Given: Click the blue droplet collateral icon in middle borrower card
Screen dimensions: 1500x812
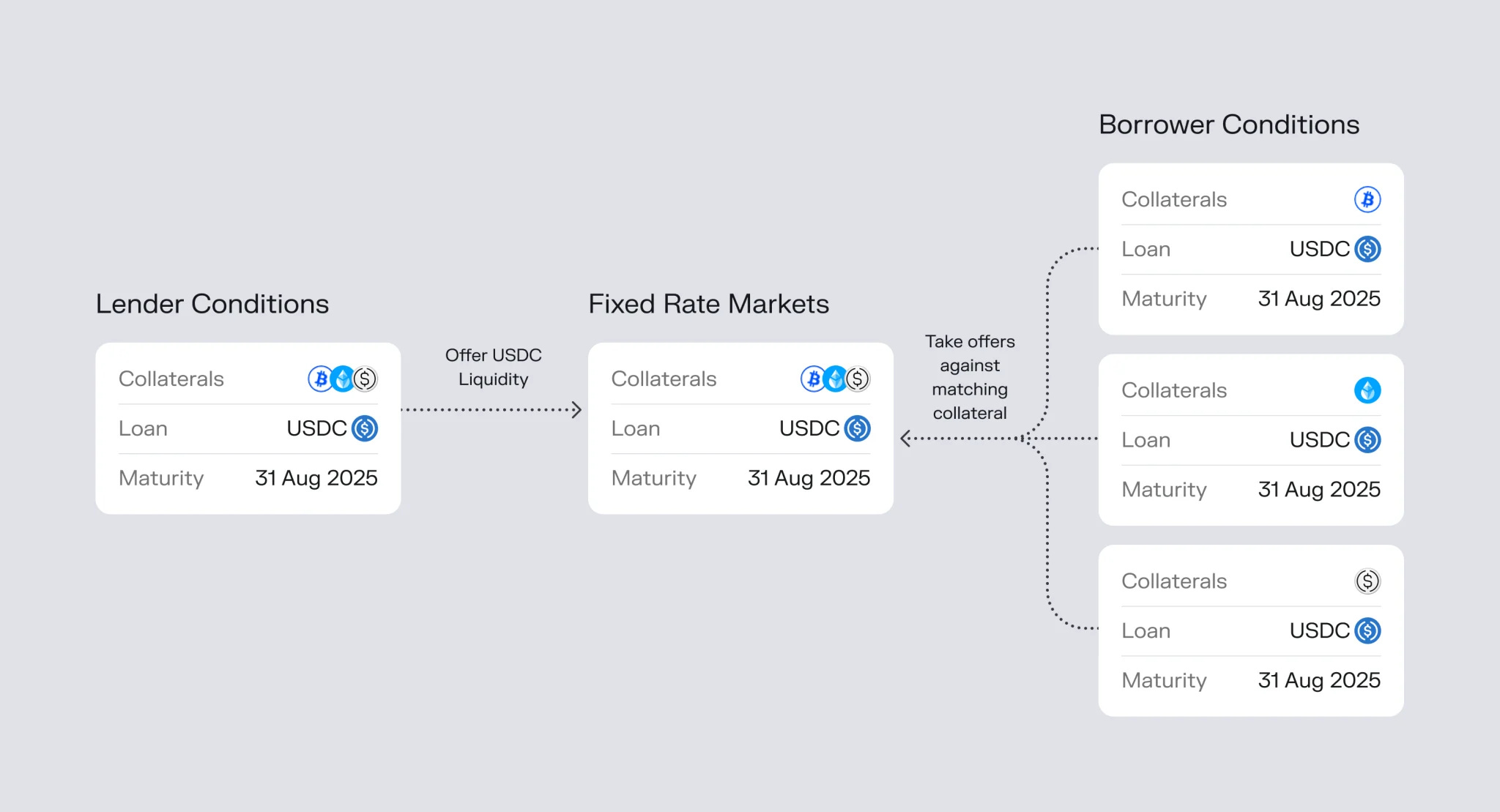Looking at the screenshot, I should coord(1367,390).
